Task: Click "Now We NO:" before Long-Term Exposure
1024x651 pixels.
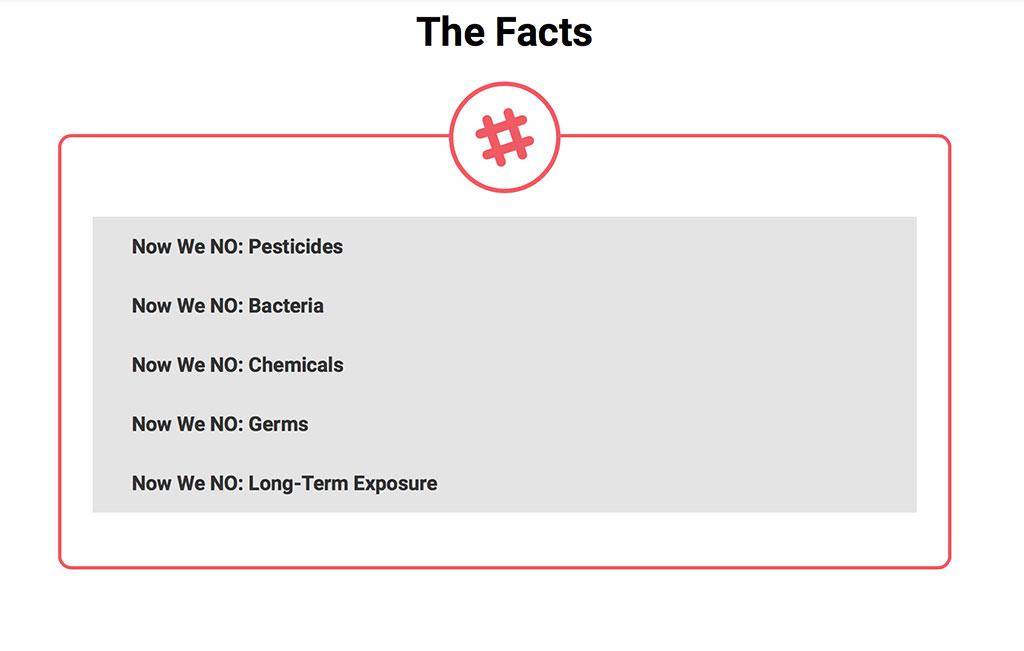Action: coord(187,483)
